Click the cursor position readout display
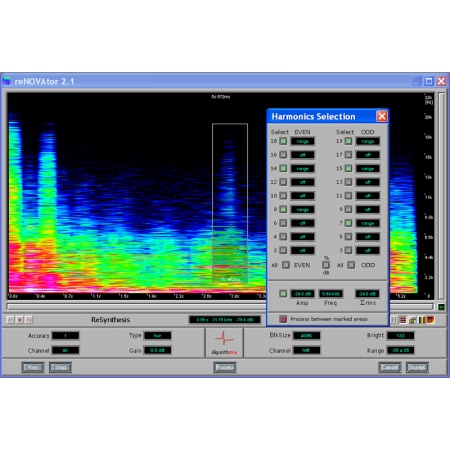This screenshot has height=450, width=450. tap(225, 320)
